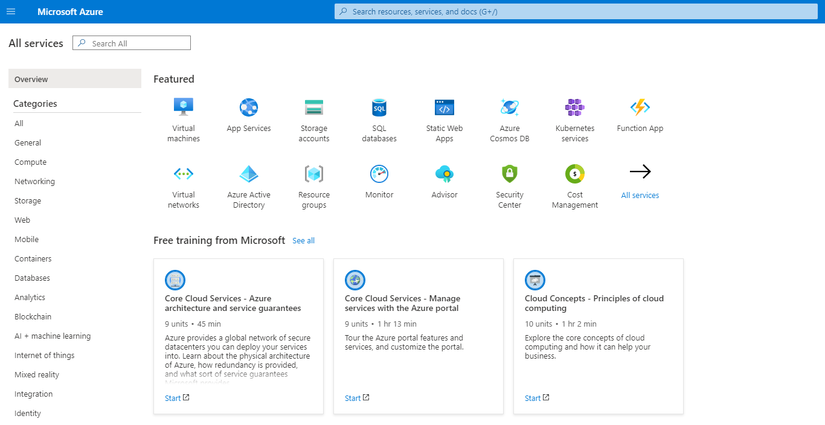Screen dimensions: 825x425
Task: Click Manage services training card icon
Action: click(x=355, y=280)
